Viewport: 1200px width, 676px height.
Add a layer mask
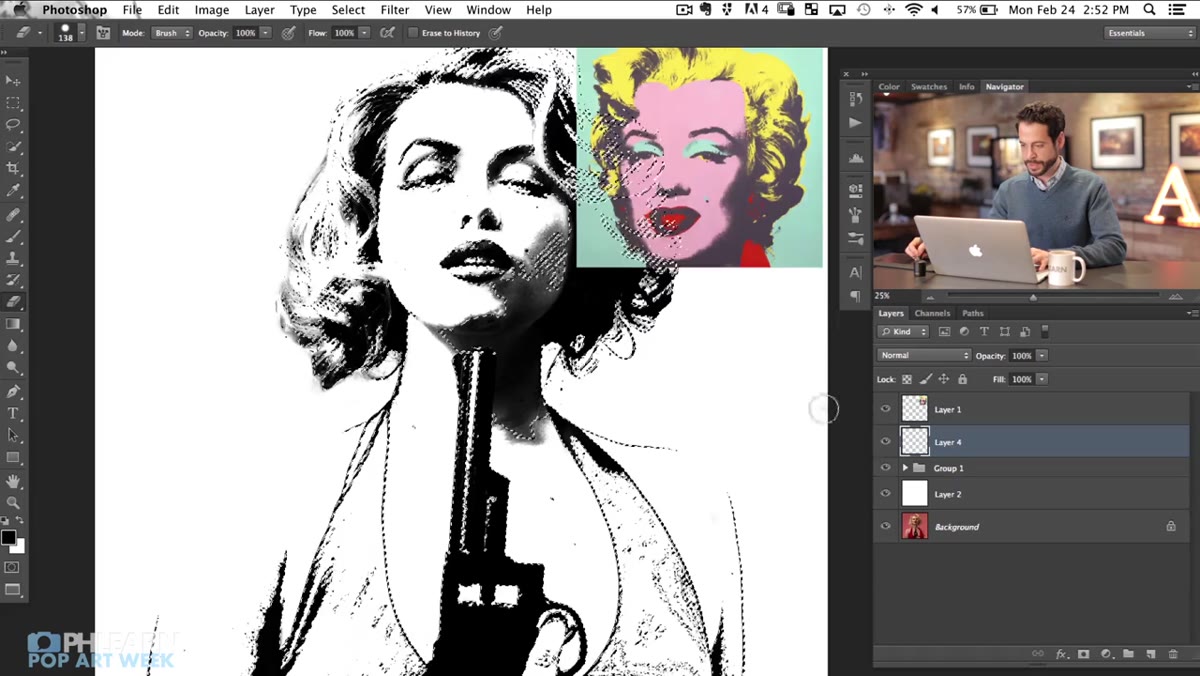1084,654
